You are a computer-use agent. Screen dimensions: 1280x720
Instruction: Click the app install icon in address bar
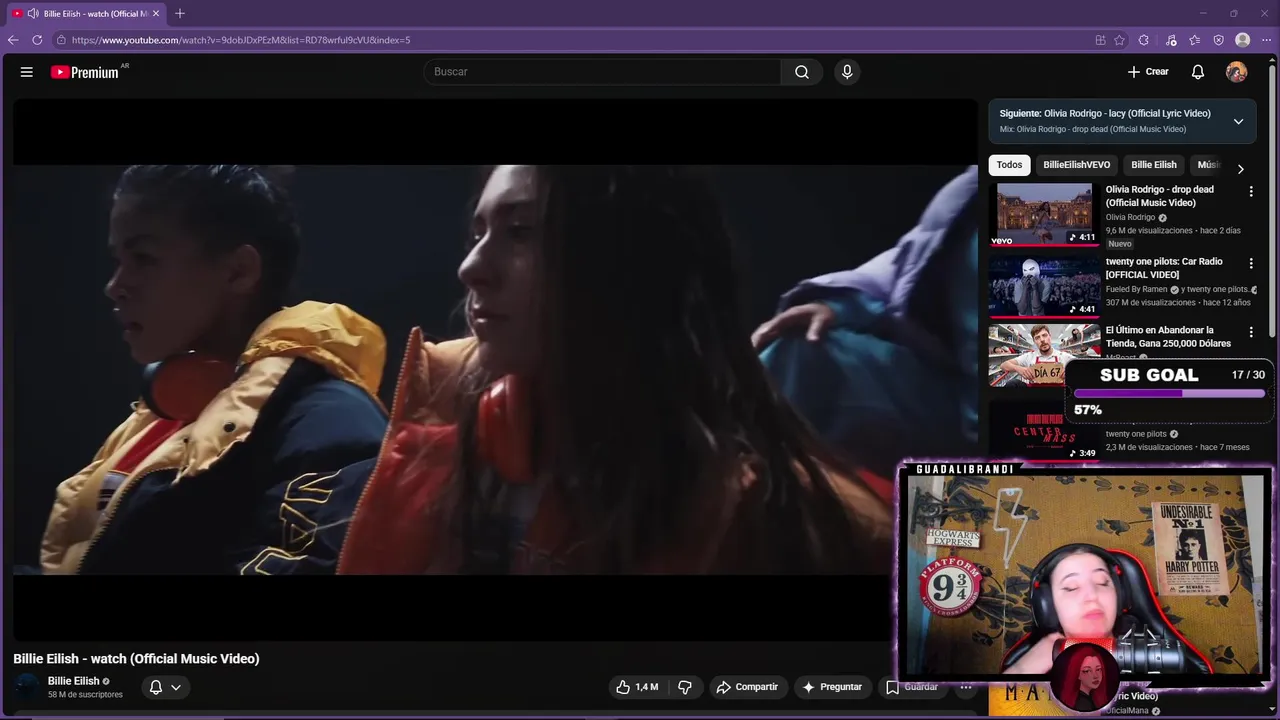pyautogui.click(x=1100, y=40)
